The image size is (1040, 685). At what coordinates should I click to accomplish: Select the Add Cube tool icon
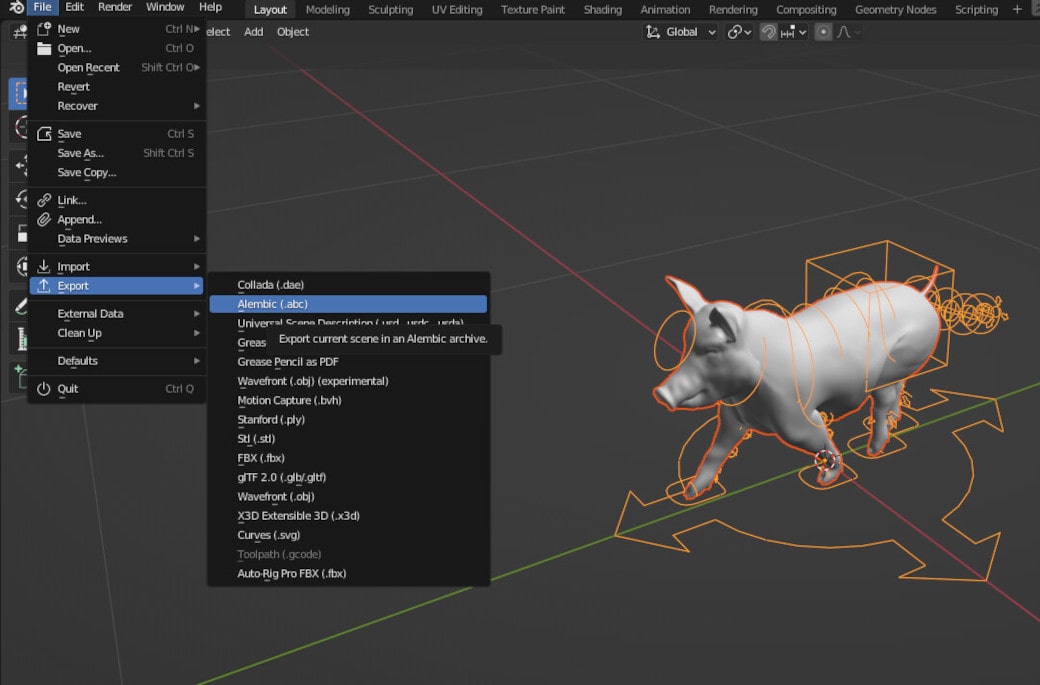18,377
